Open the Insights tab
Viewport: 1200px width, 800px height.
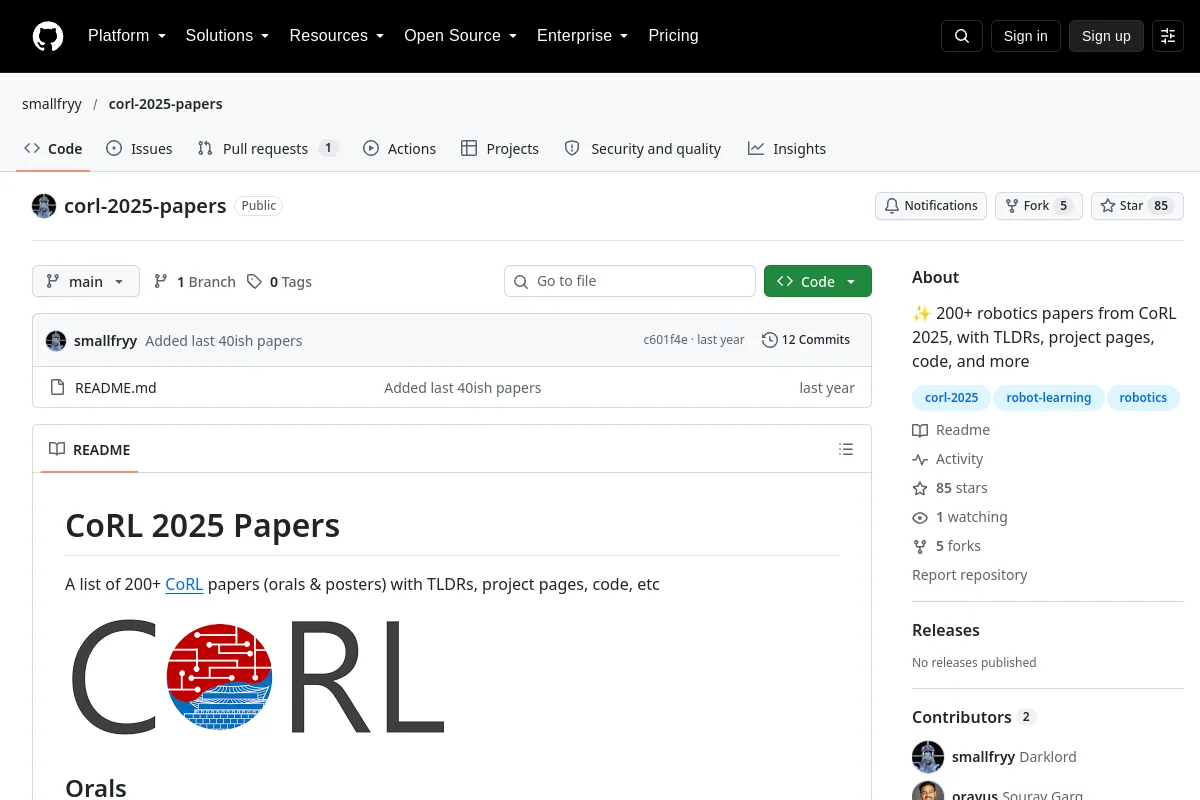coord(787,148)
